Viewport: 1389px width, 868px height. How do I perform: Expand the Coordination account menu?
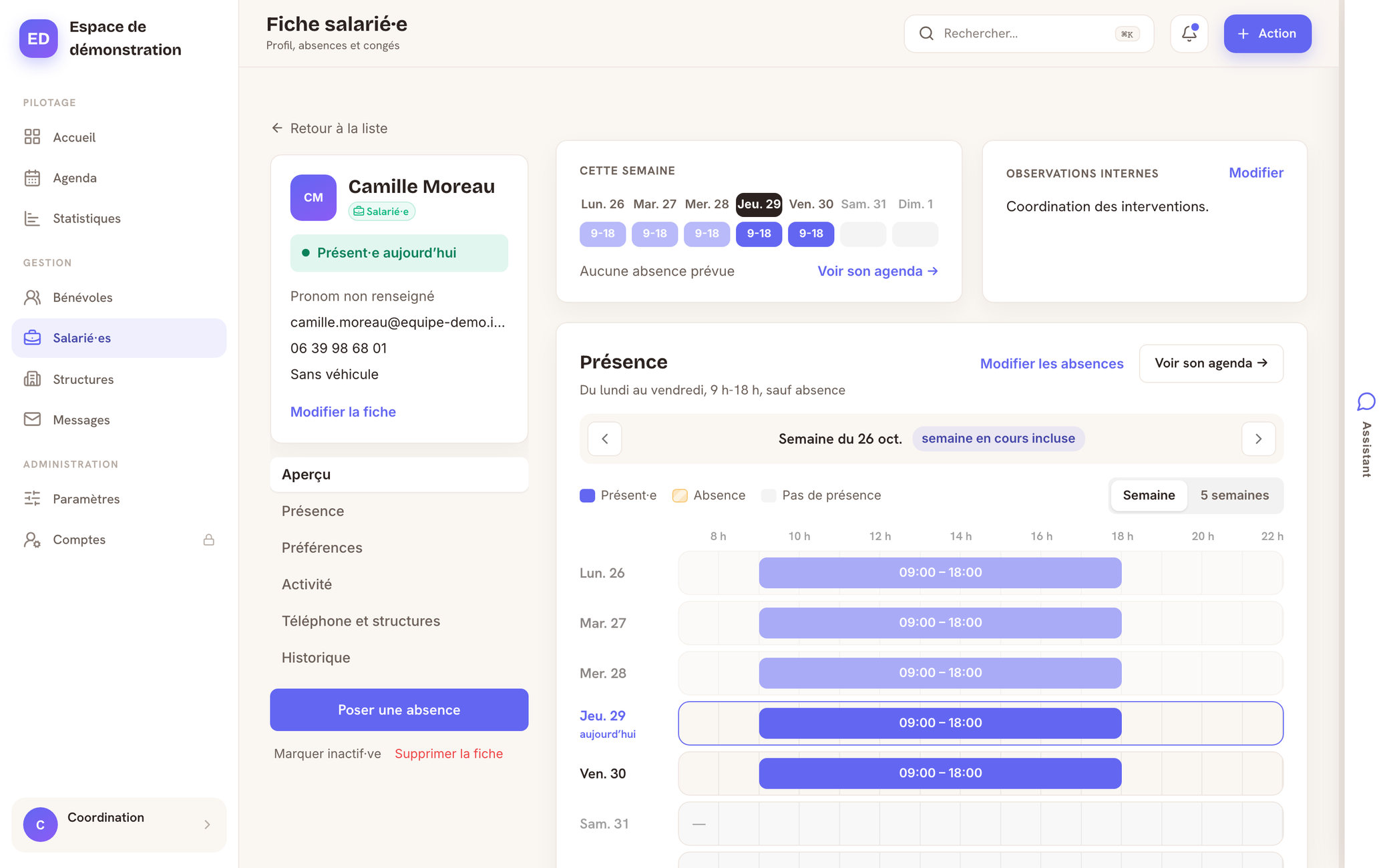(x=119, y=825)
